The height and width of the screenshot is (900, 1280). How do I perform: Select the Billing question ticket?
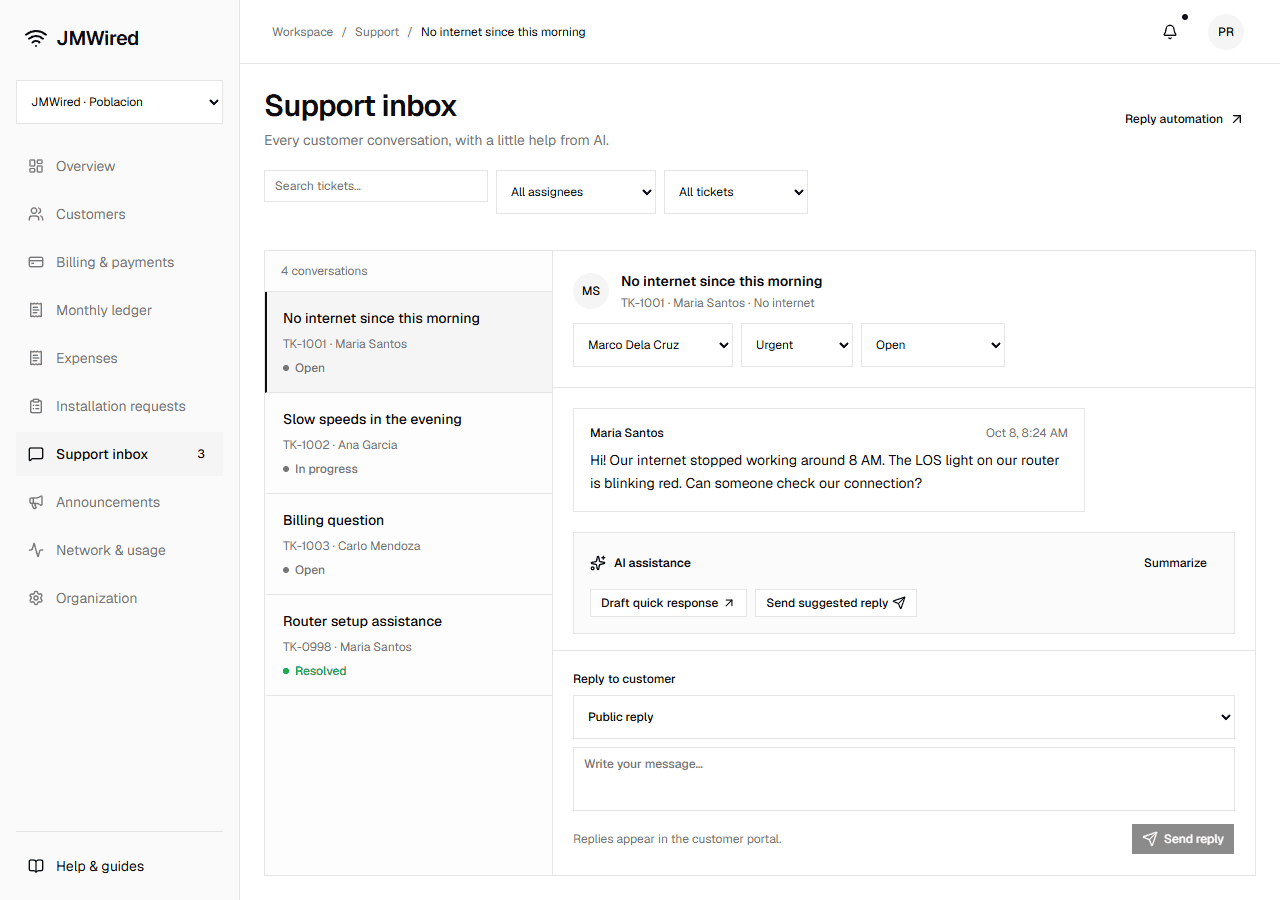click(409, 544)
